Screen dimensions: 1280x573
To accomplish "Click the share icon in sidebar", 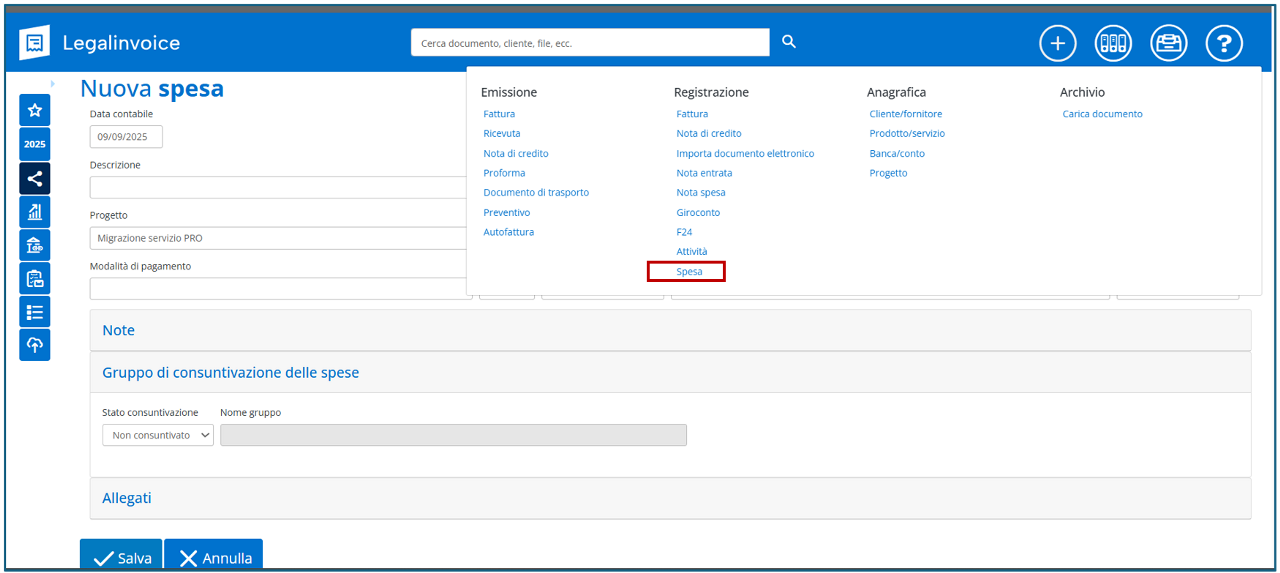I will [35, 178].
